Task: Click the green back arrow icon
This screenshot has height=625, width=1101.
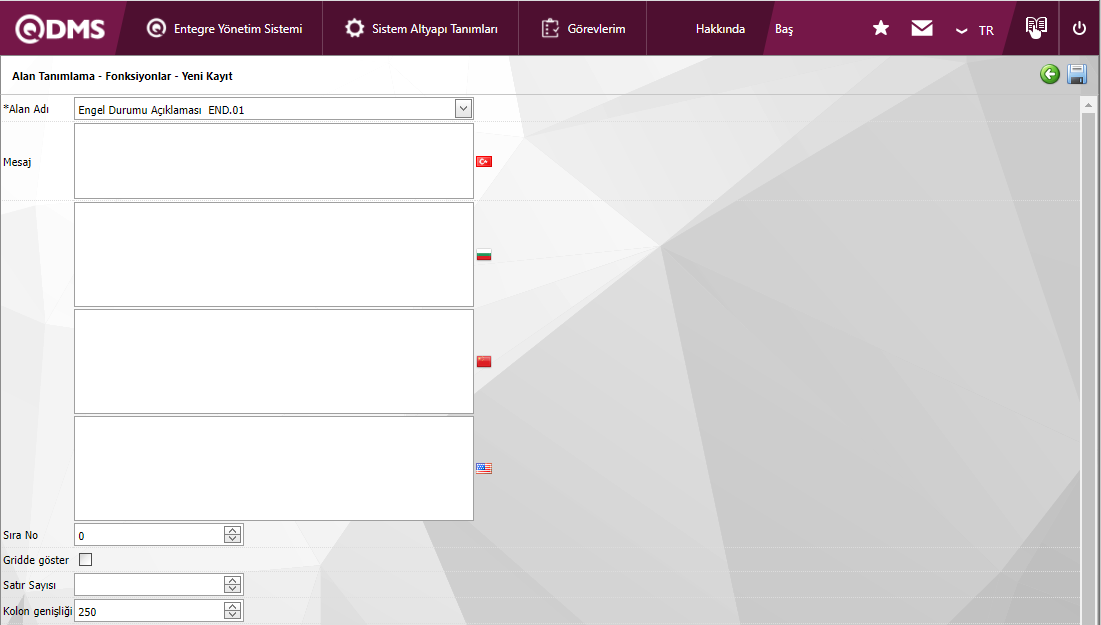Action: [1050, 74]
